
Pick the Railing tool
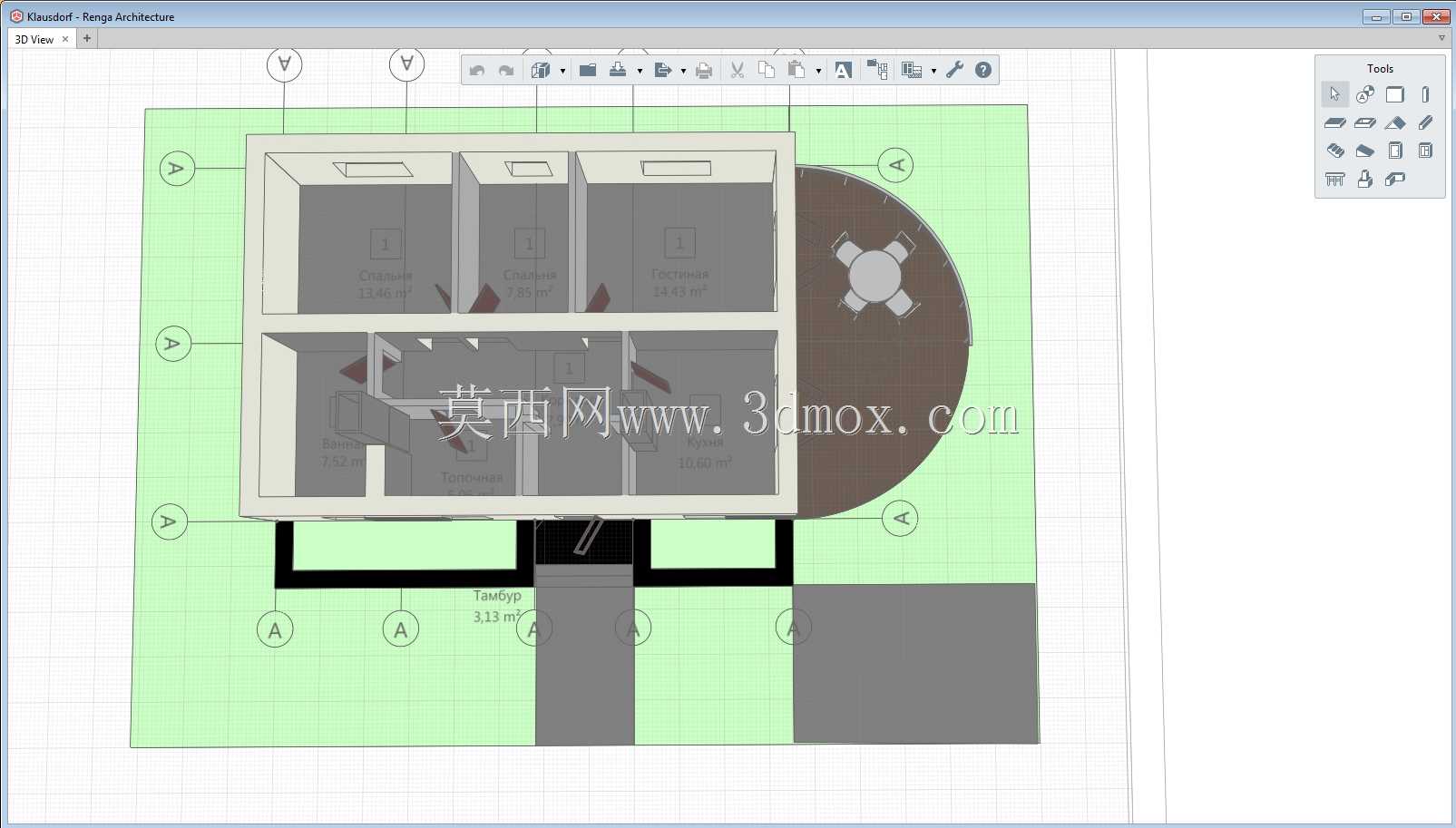coord(1334,179)
